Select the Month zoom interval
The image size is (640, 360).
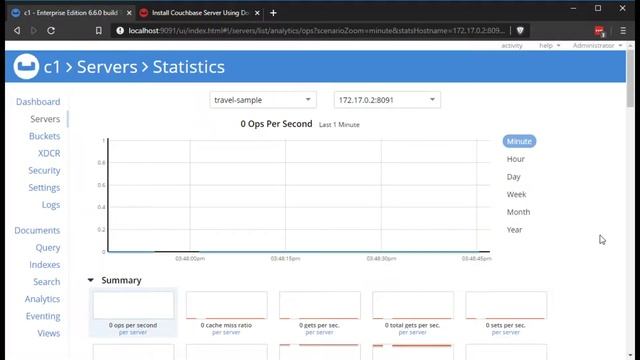518,212
